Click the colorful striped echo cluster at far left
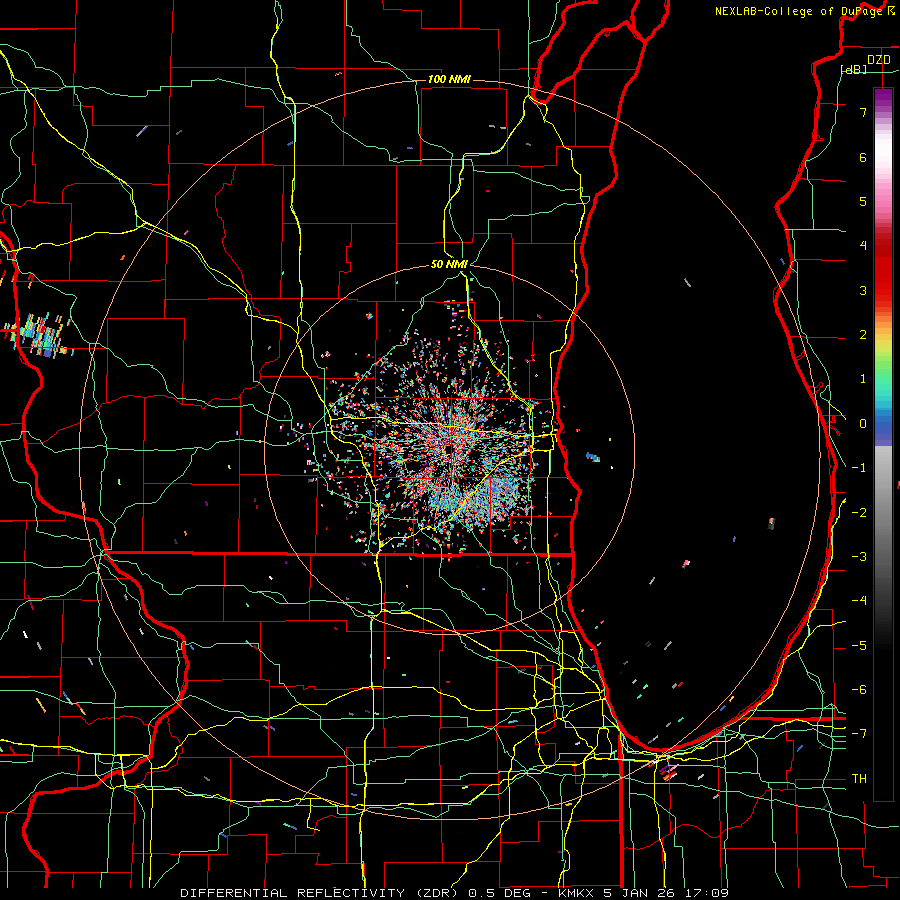The height and width of the screenshot is (900, 900). point(40,336)
